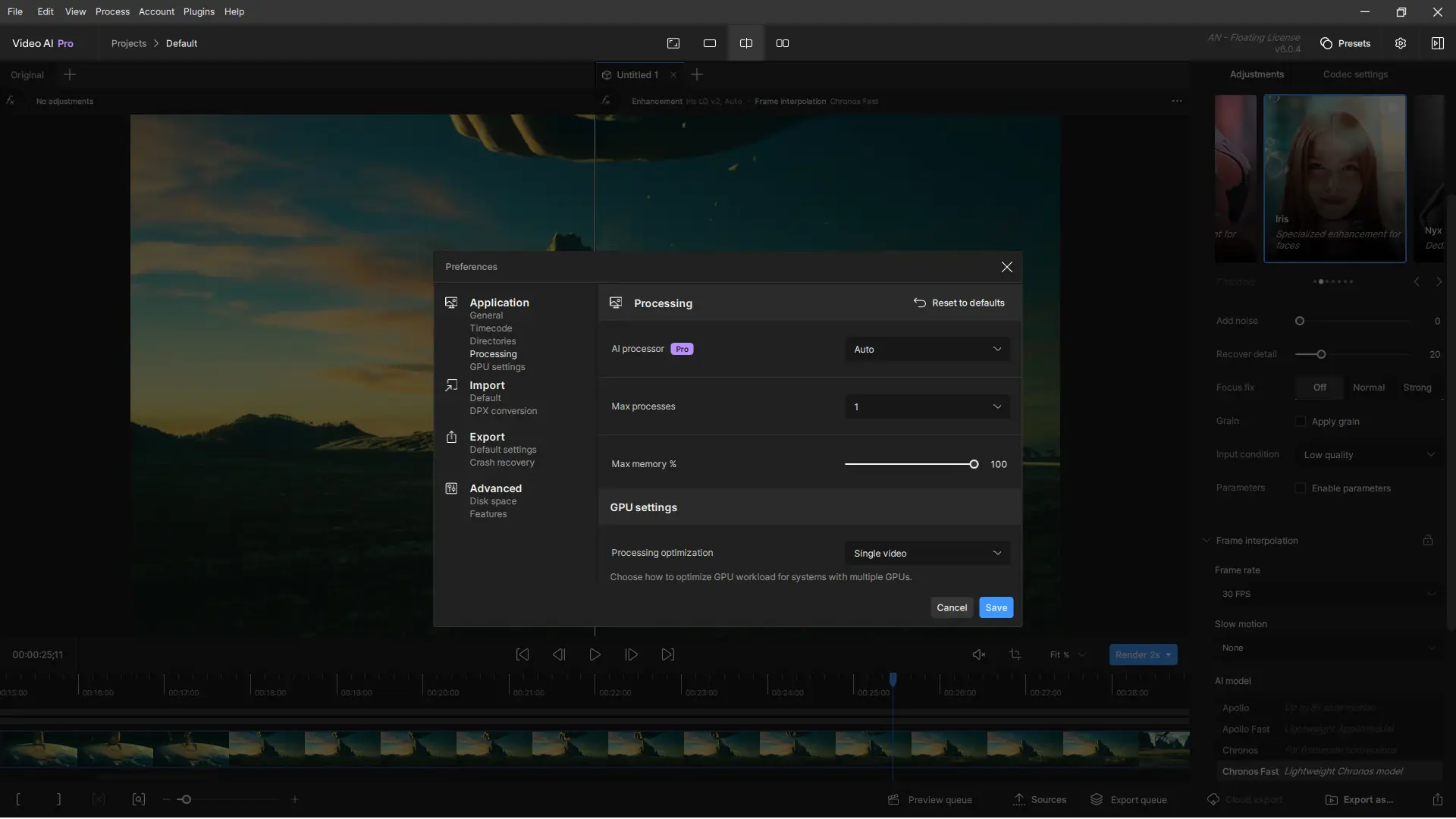Screen dimensions: 1456x819
Task: Click the mute audio speaker icon
Action: coord(979,654)
